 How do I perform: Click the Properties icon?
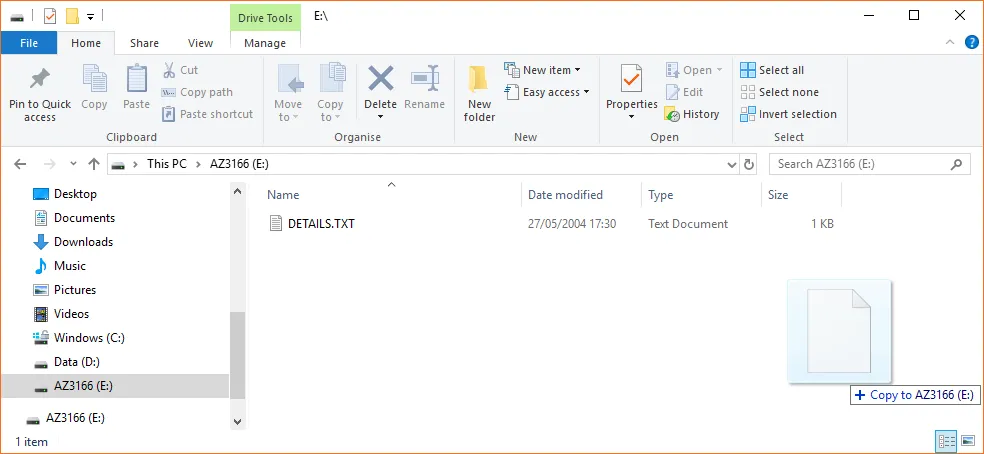tap(631, 79)
